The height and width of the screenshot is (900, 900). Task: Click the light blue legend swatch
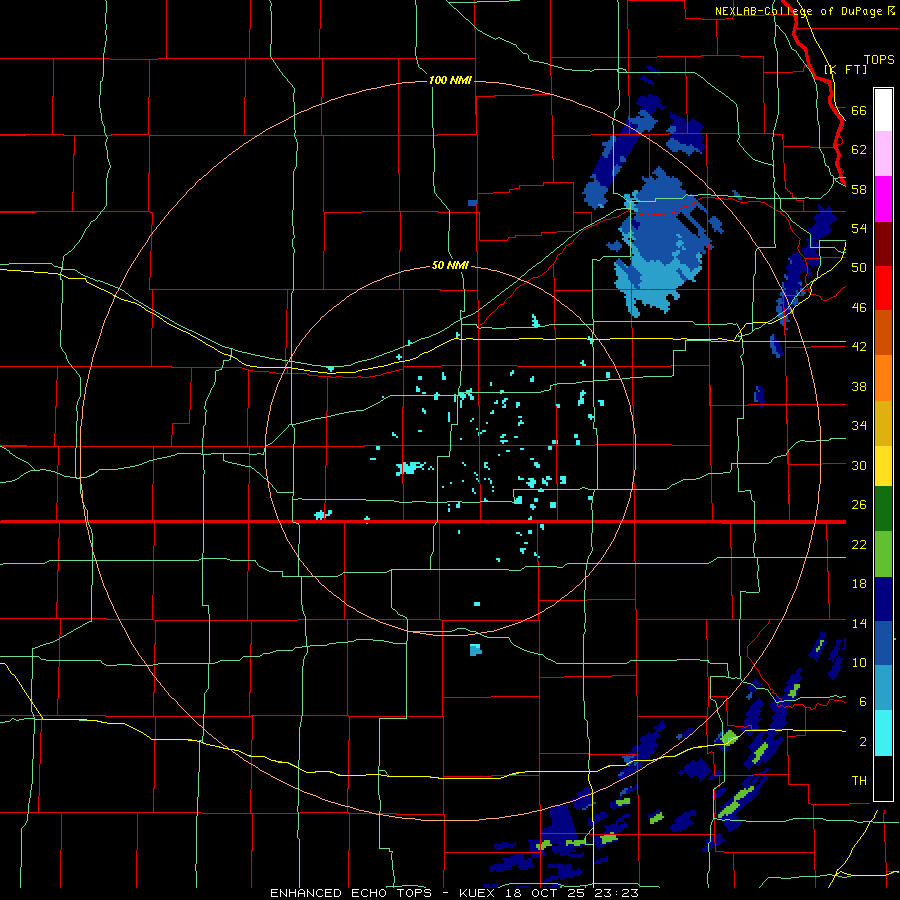(x=883, y=688)
